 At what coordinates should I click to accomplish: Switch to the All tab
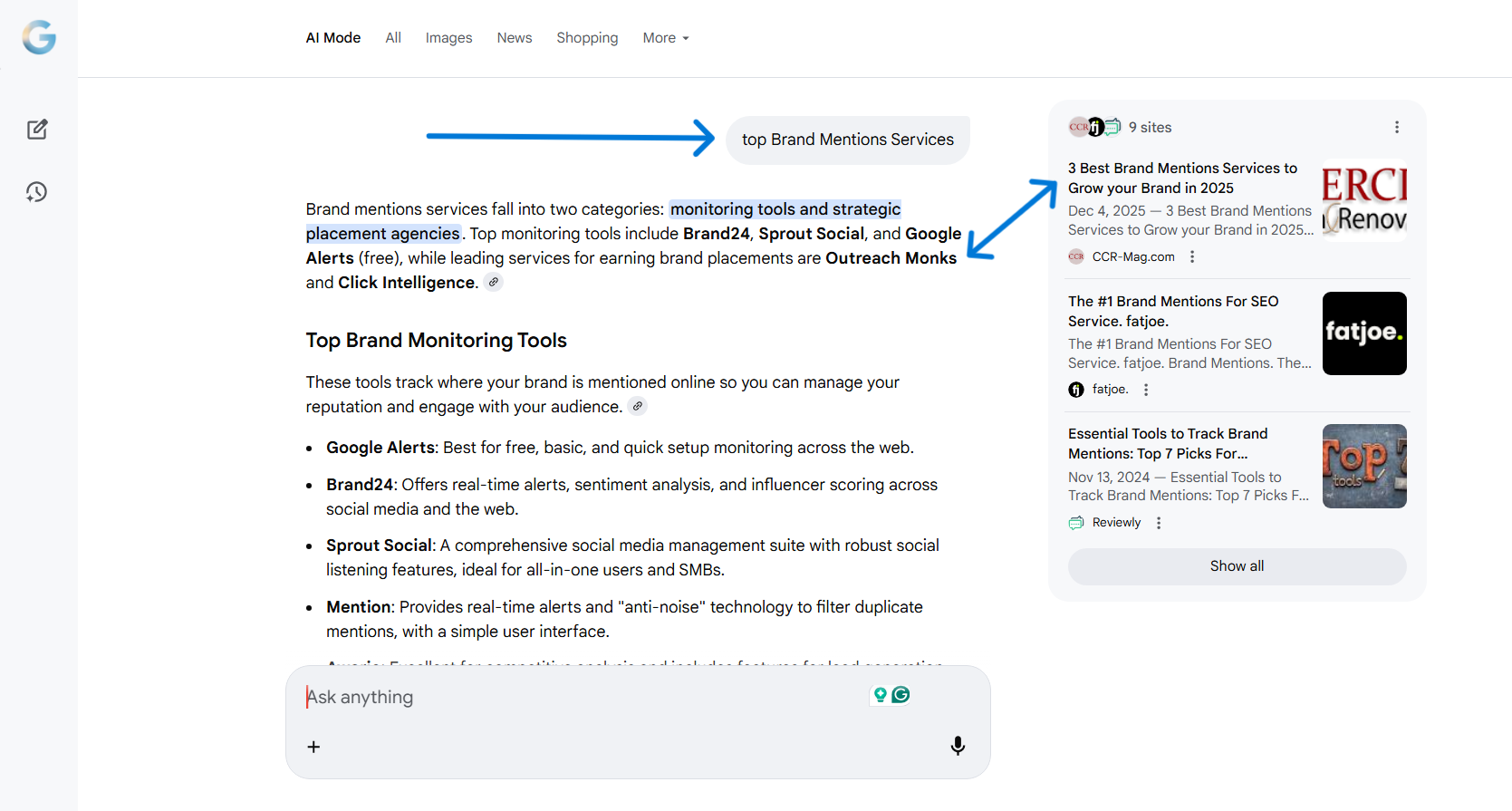(x=393, y=38)
